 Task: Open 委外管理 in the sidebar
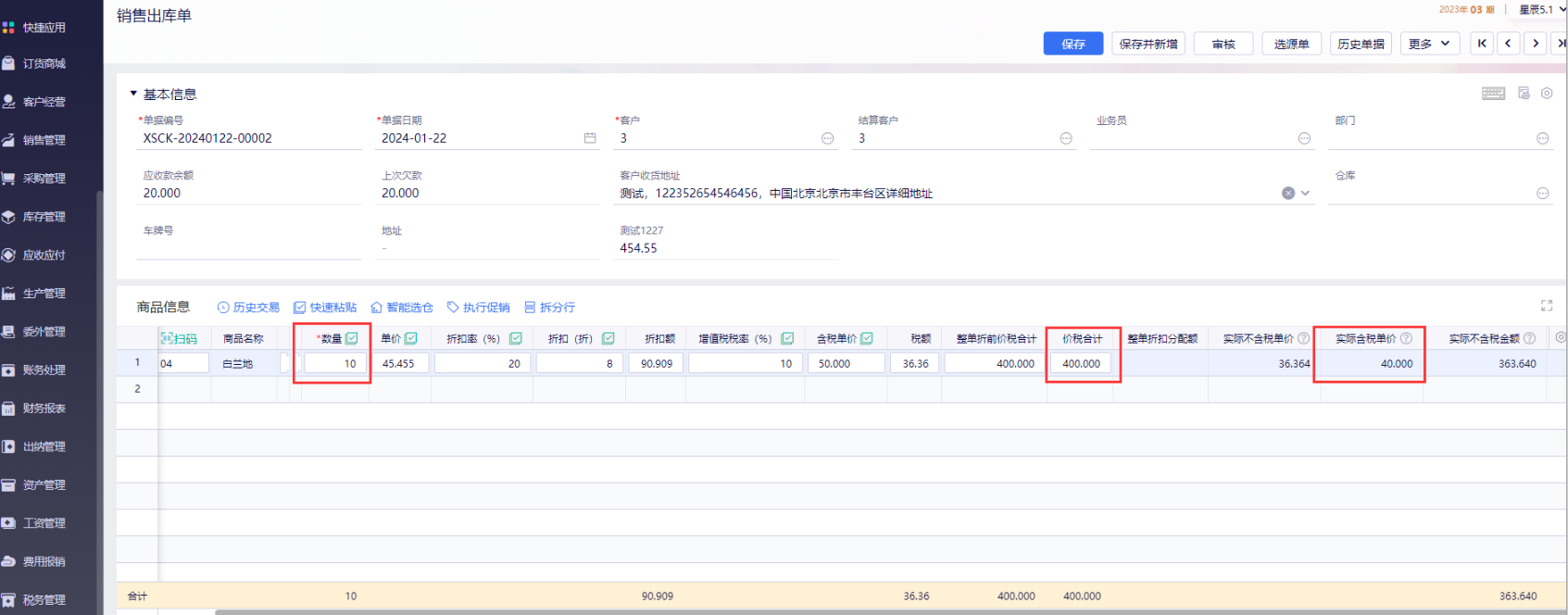[x=44, y=332]
